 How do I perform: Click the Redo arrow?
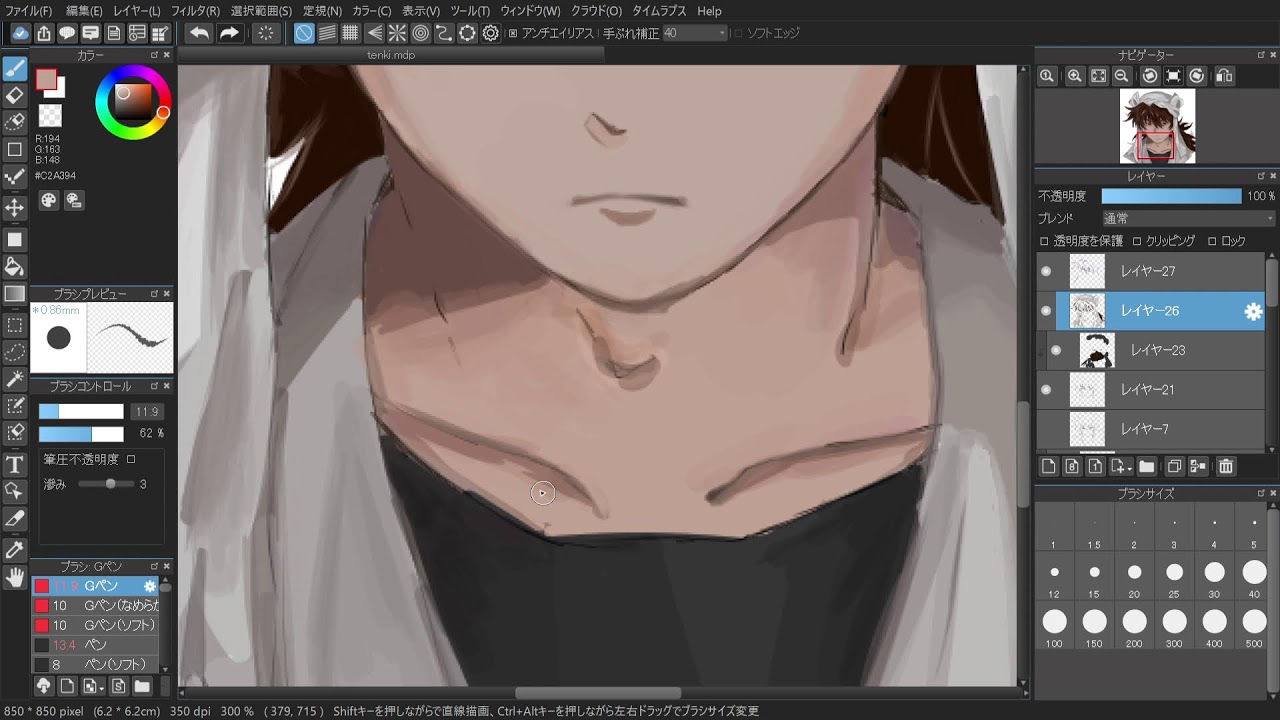(x=229, y=33)
